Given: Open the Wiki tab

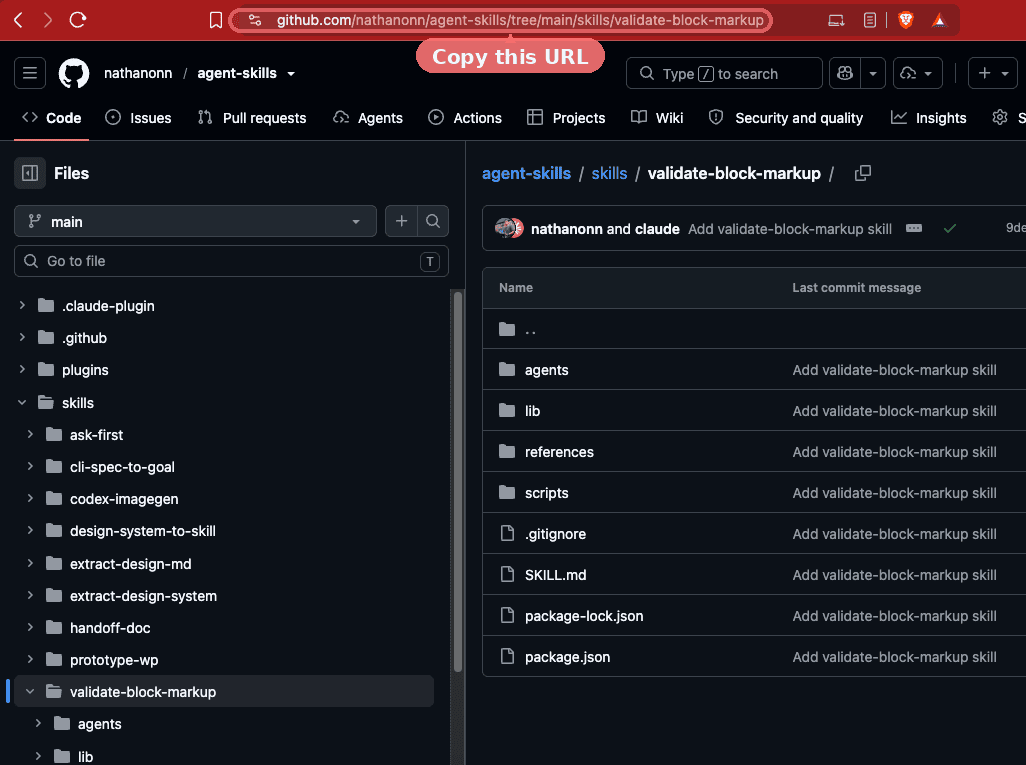Looking at the screenshot, I should (x=657, y=118).
